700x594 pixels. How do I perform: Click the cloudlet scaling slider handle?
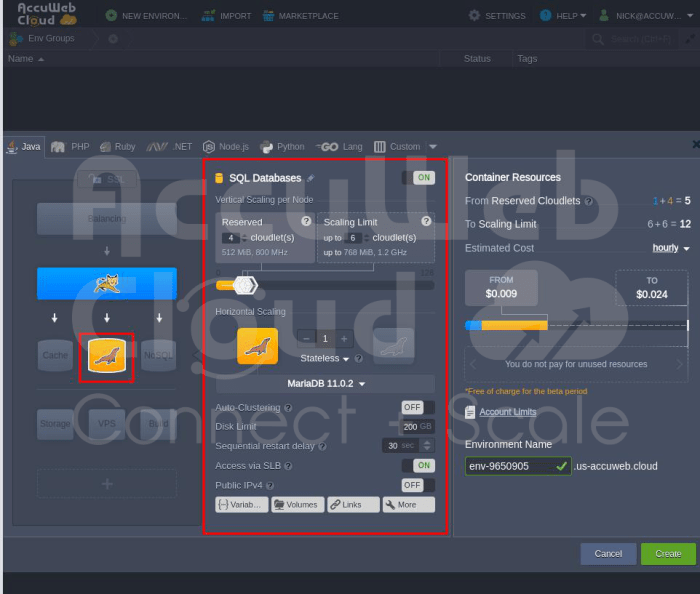coord(245,285)
